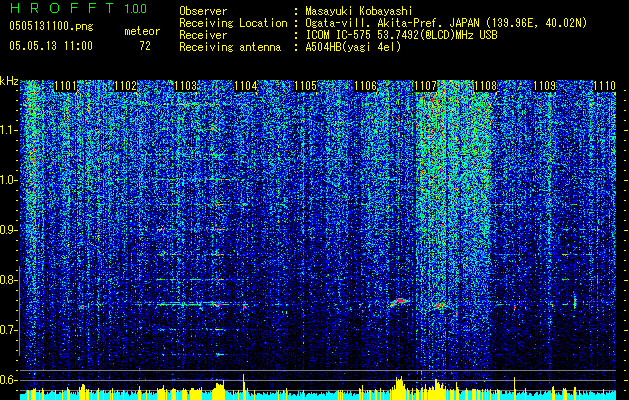
Task: Click the 1.1 frequency axis label
Action: [9, 130]
